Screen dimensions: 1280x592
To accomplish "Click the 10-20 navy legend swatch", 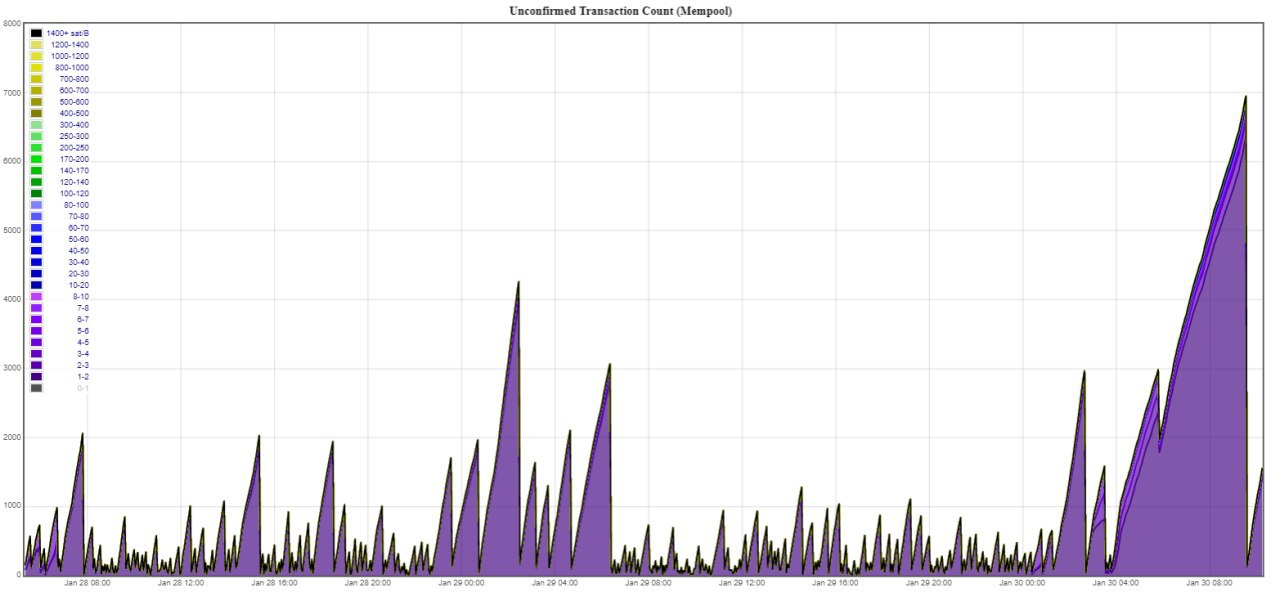I will 36,285.
